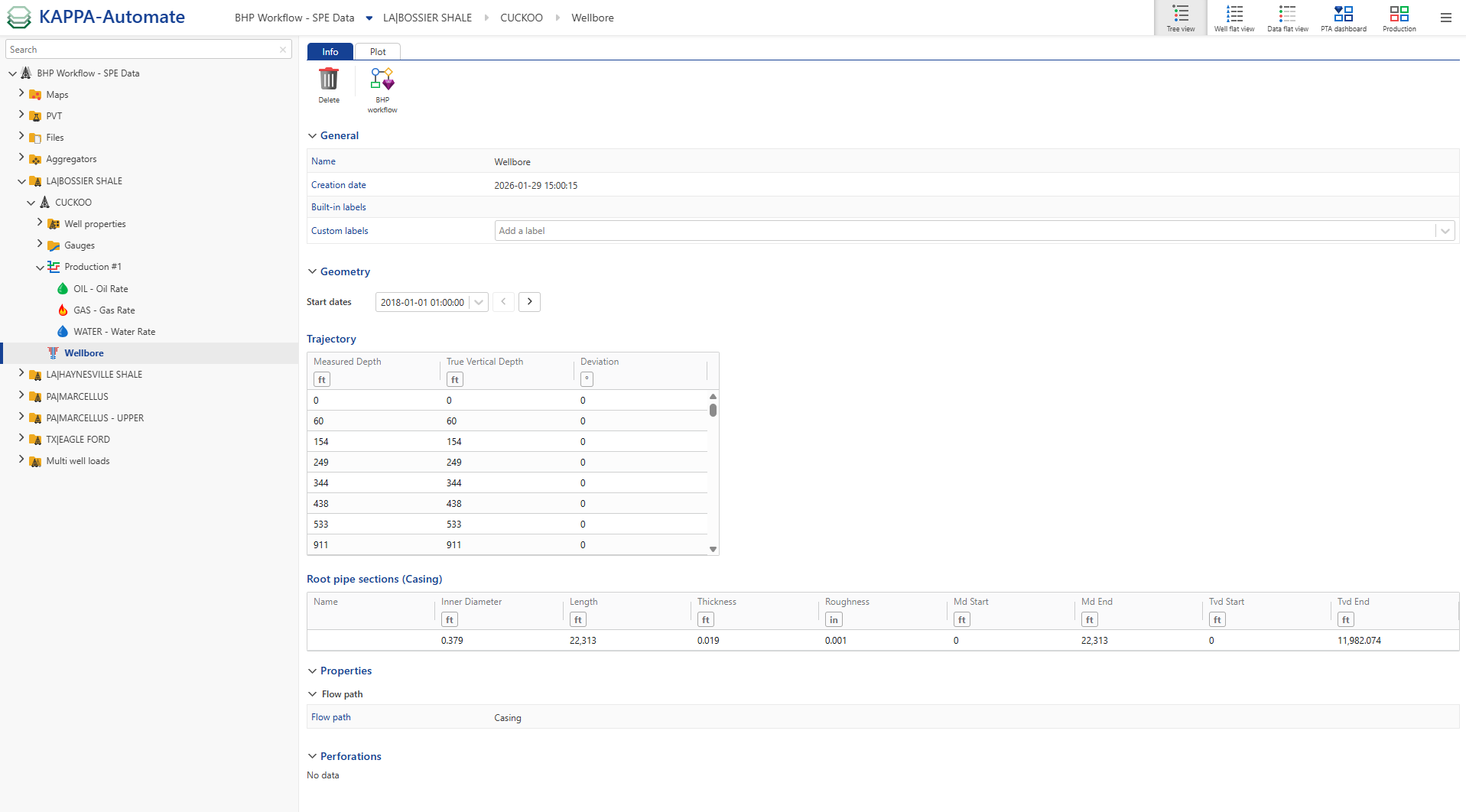The image size is (1466, 812).
Task: Switch to the Plot tab
Action: (x=378, y=52)
